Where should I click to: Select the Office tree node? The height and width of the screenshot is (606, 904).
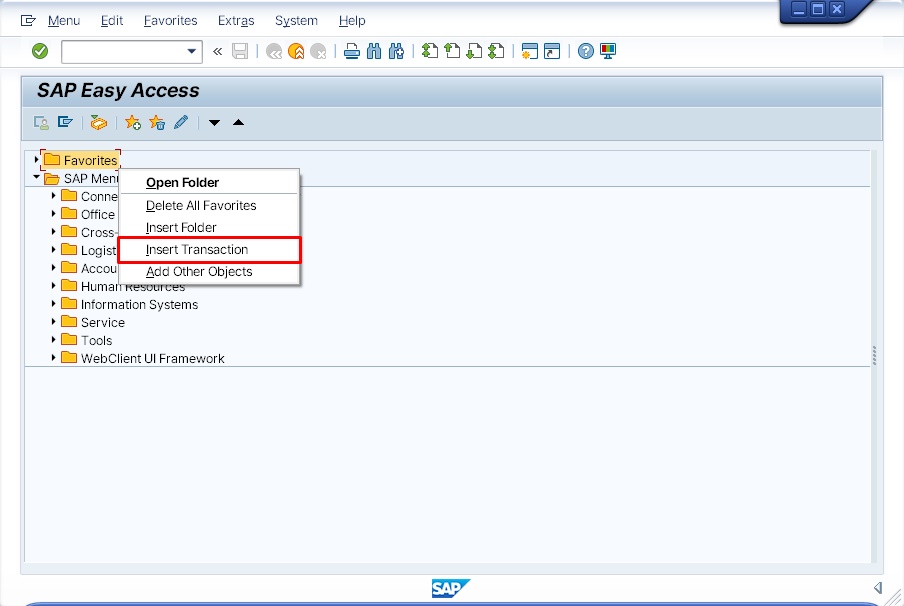coord(97,214)
